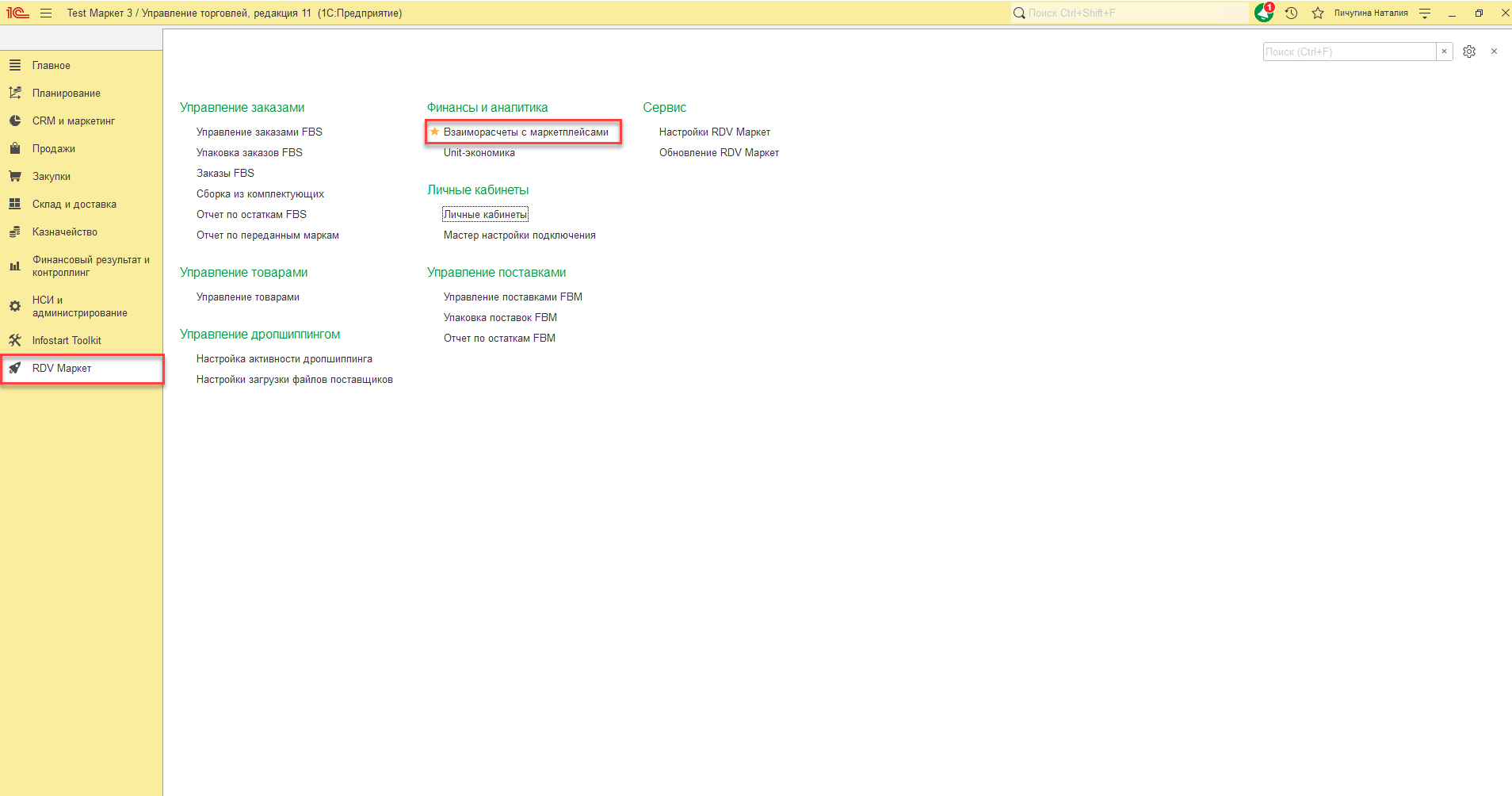Open НСИ и администрирование section
This screenshot has height=796, width=1512.
(x=82, y=306)
